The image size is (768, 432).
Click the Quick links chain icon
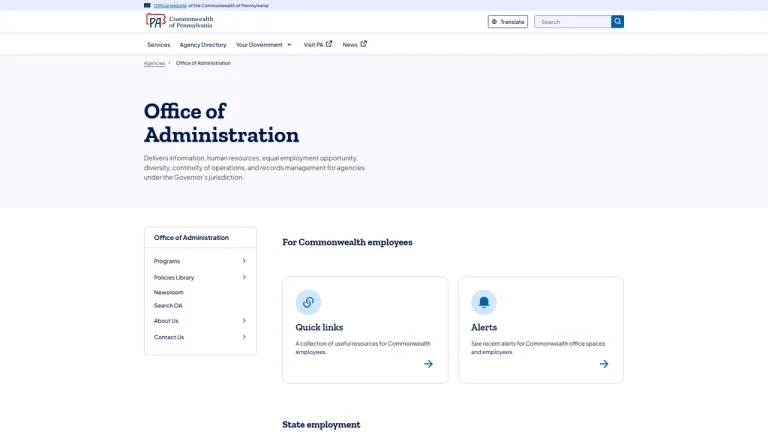pyautogui.click(x=308, y=302)
